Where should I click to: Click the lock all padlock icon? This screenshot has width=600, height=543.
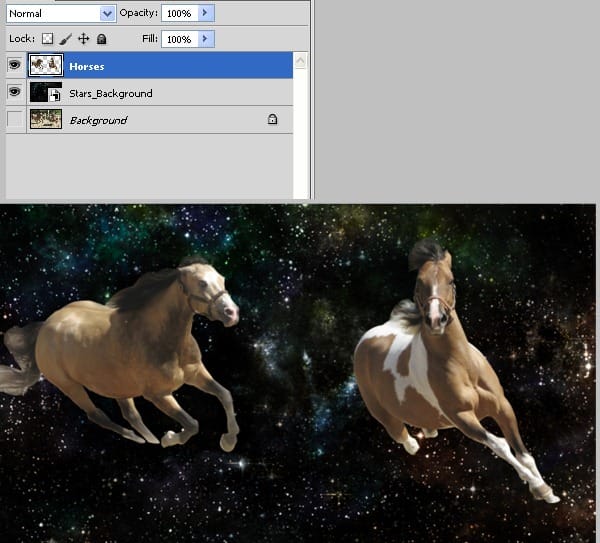point(101,39)
